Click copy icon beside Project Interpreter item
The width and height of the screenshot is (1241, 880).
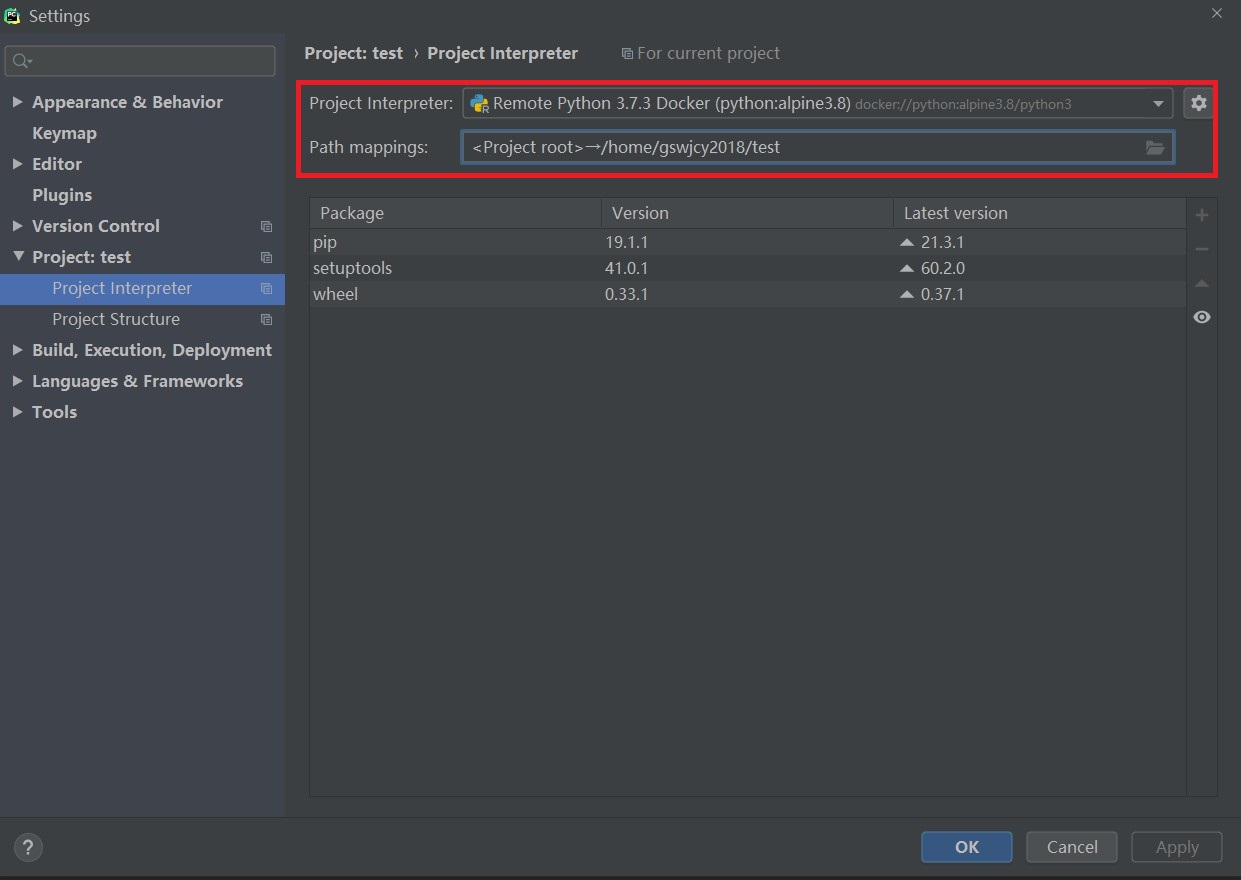pos(266,288)
